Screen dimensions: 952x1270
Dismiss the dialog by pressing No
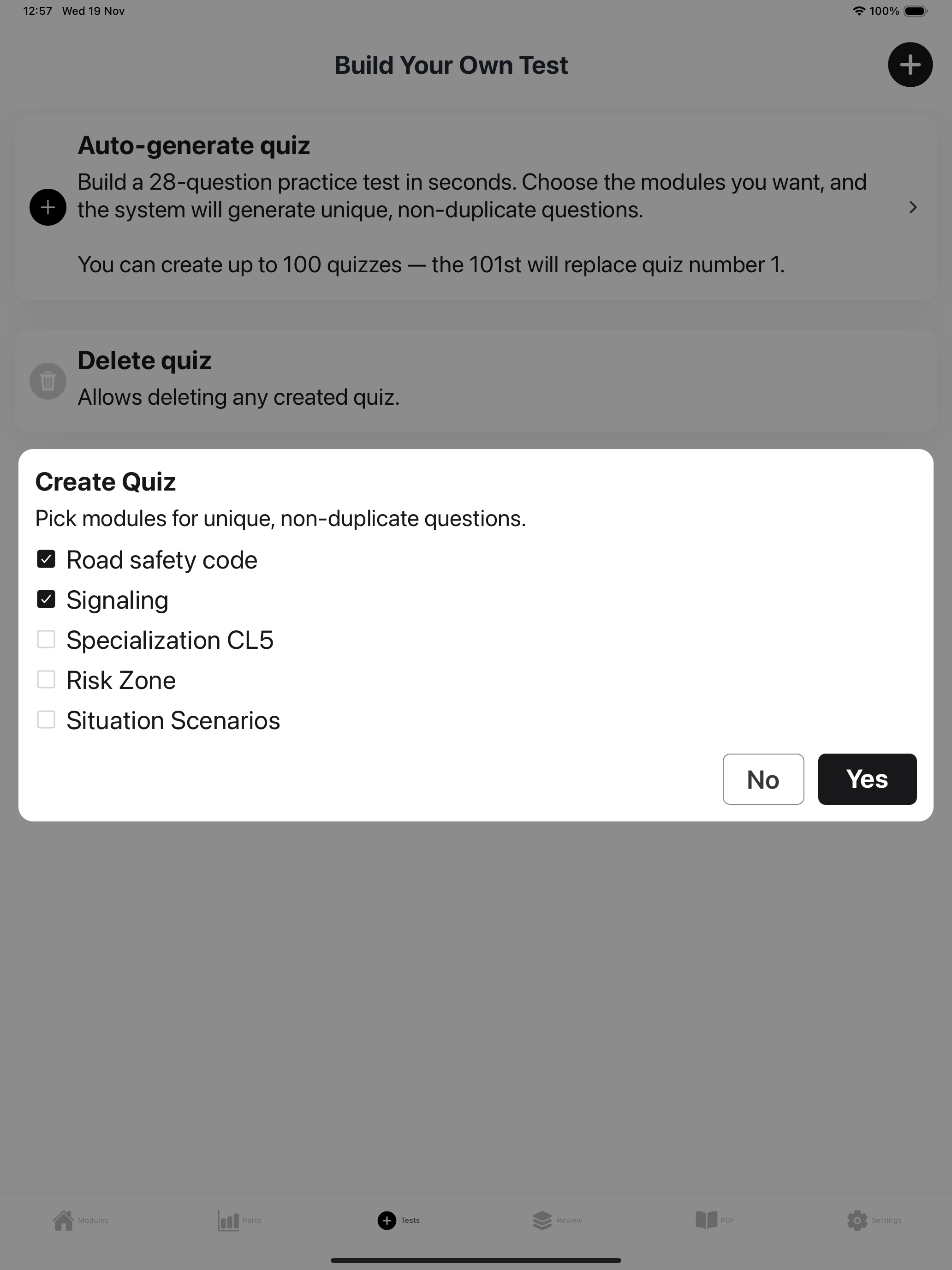pos(763,779)
